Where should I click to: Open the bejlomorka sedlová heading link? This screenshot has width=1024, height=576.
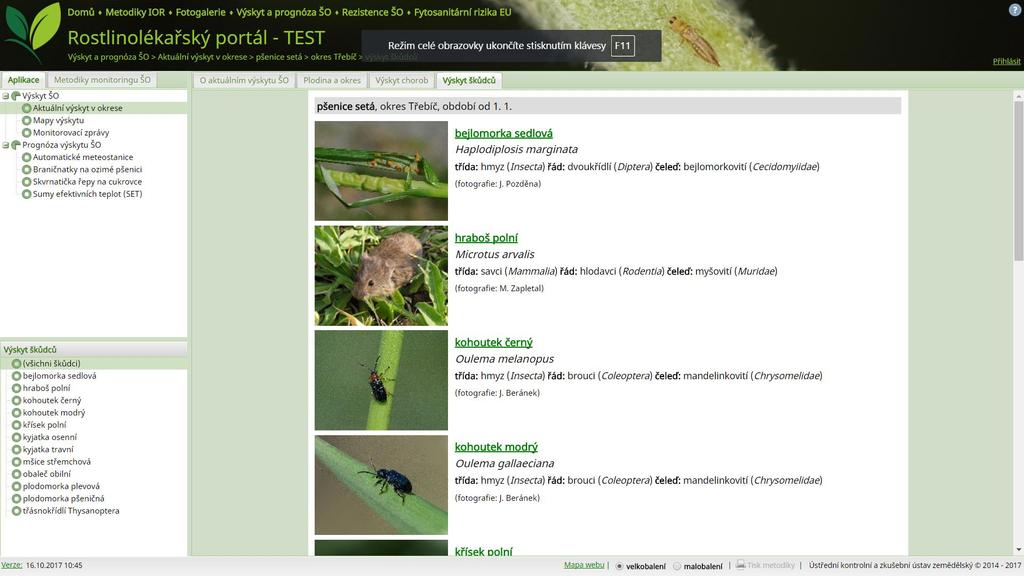(504, 133)
